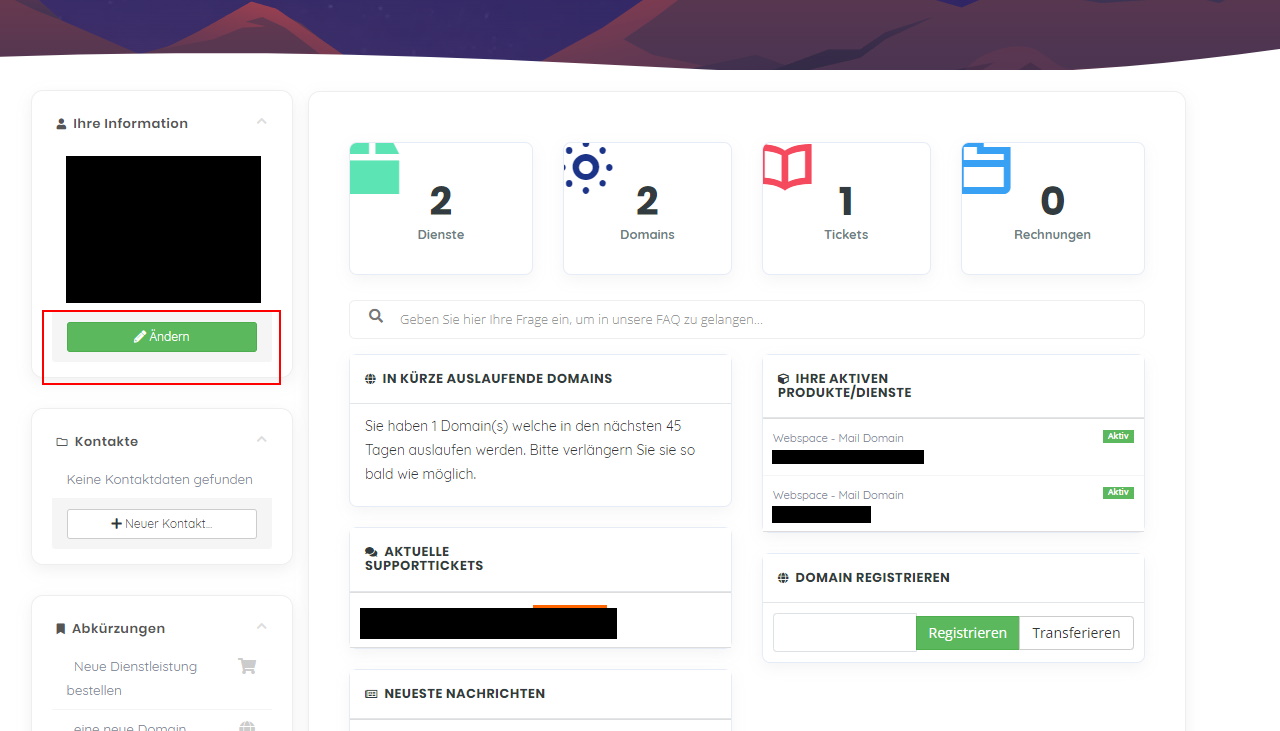This screenshot has width=1280, height=731.
Task: Collapse the Abkürzungen panel chevron
Action: point(261,627)
